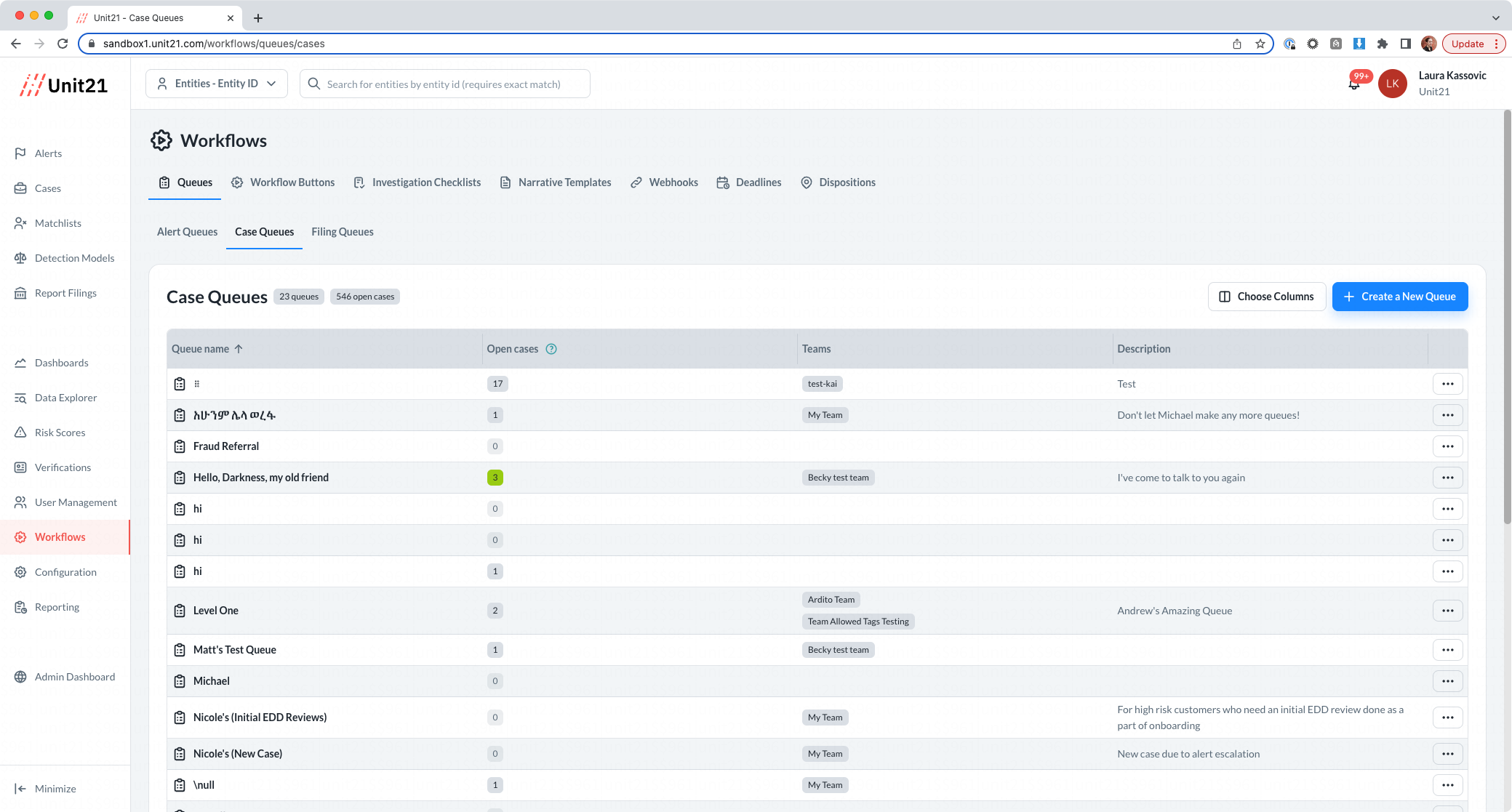Minimize the left sidebar
The image size is (1512, 812).
[45, 789]
